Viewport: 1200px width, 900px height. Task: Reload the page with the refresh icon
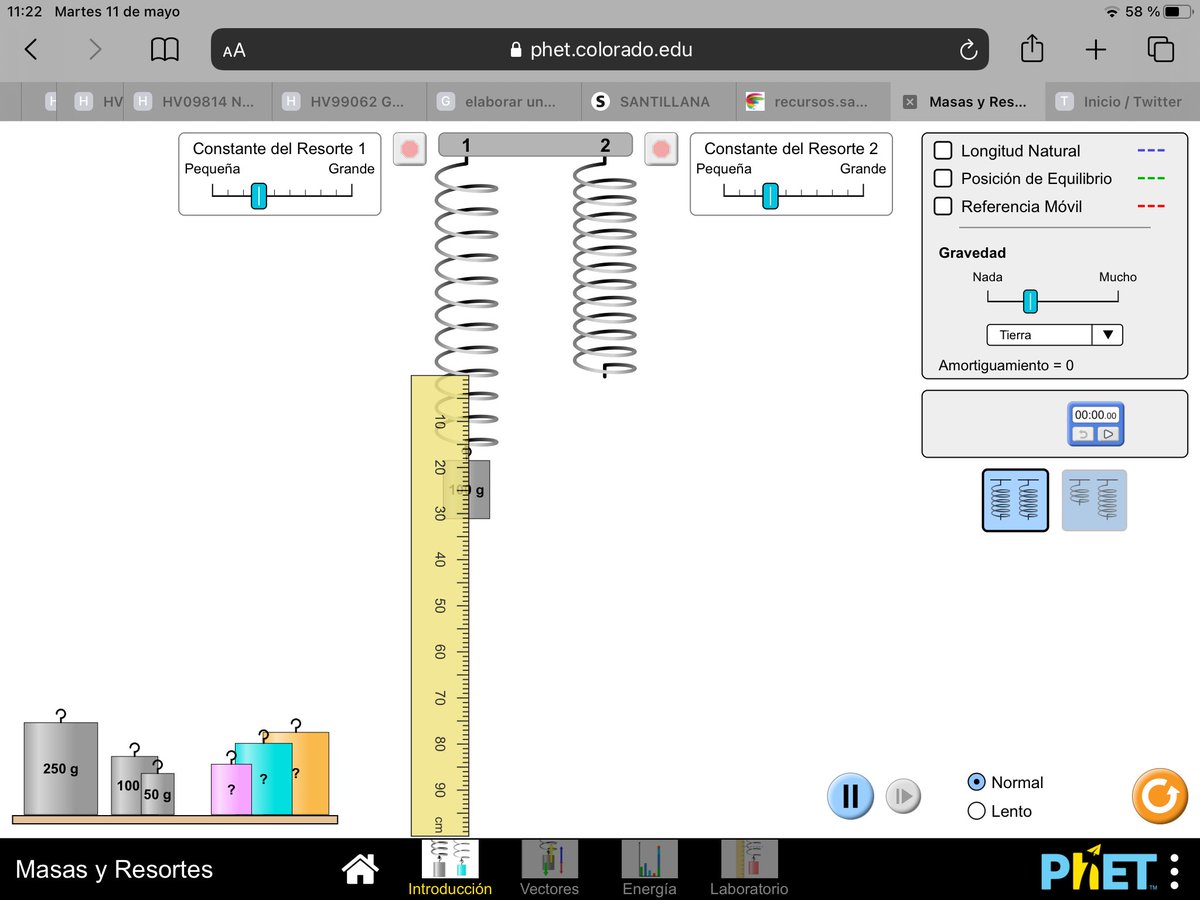pos(967,50)
